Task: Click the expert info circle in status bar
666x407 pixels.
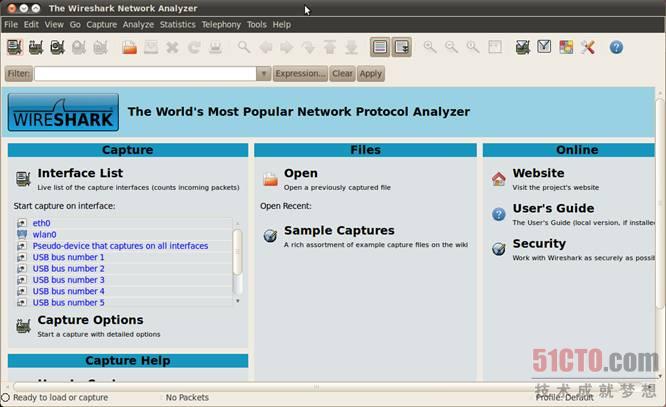Action: [5, 398]
